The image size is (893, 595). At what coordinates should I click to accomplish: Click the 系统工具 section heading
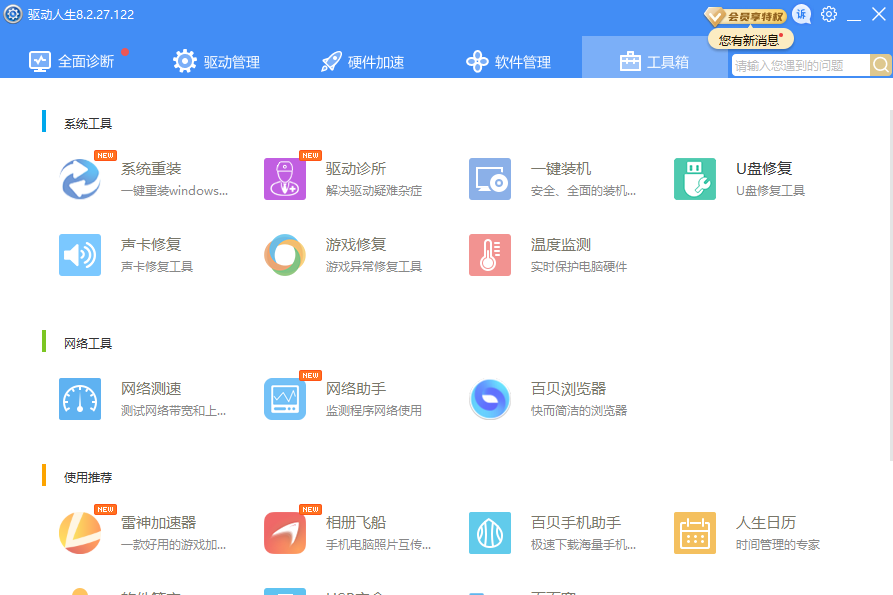[88, 124]
